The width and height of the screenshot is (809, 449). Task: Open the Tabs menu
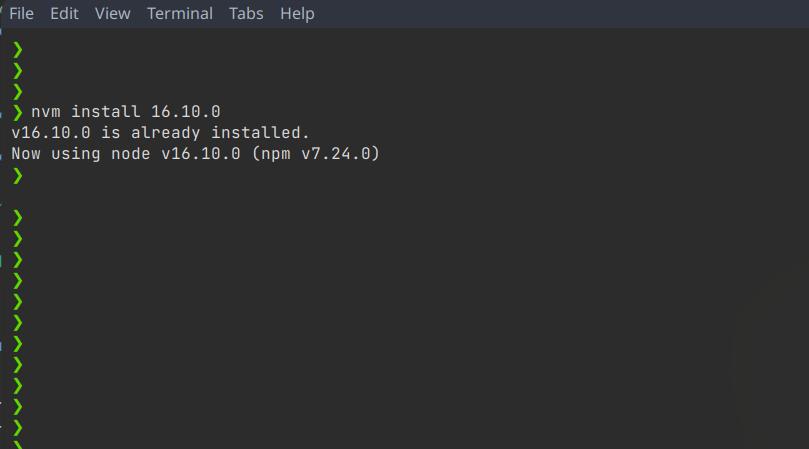[x=247, y=13]
